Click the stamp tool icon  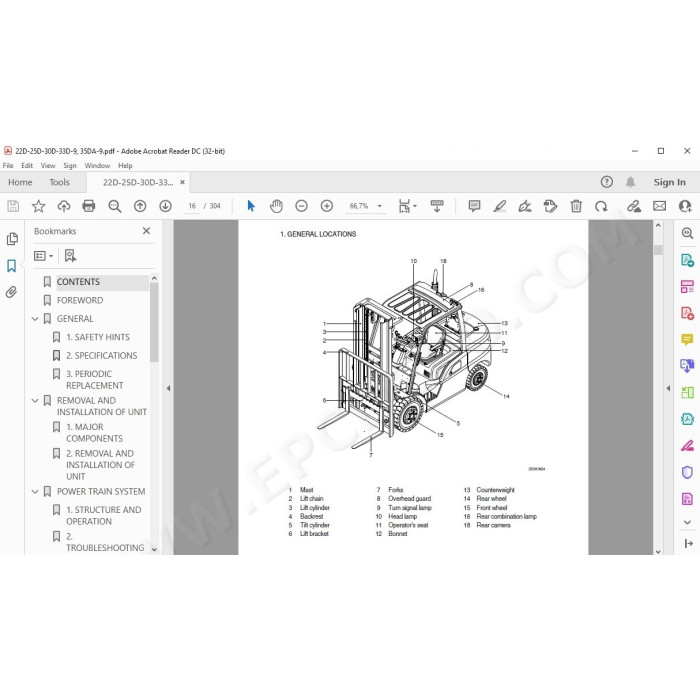tap(550, 206)
